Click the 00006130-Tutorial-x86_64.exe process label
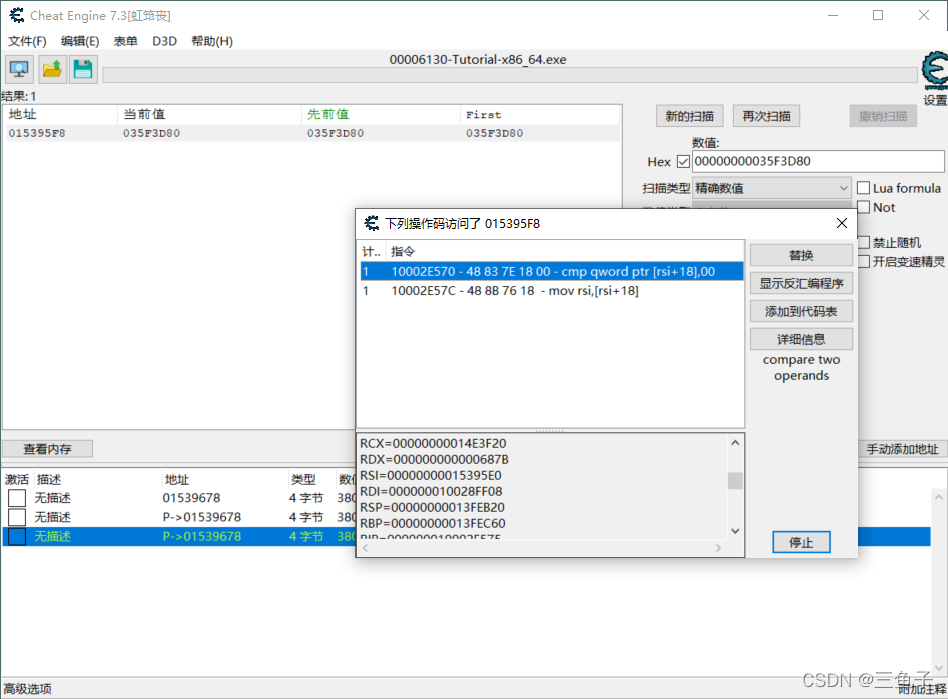The height and width of the screenshot is (699, 948). click(478, 59)
